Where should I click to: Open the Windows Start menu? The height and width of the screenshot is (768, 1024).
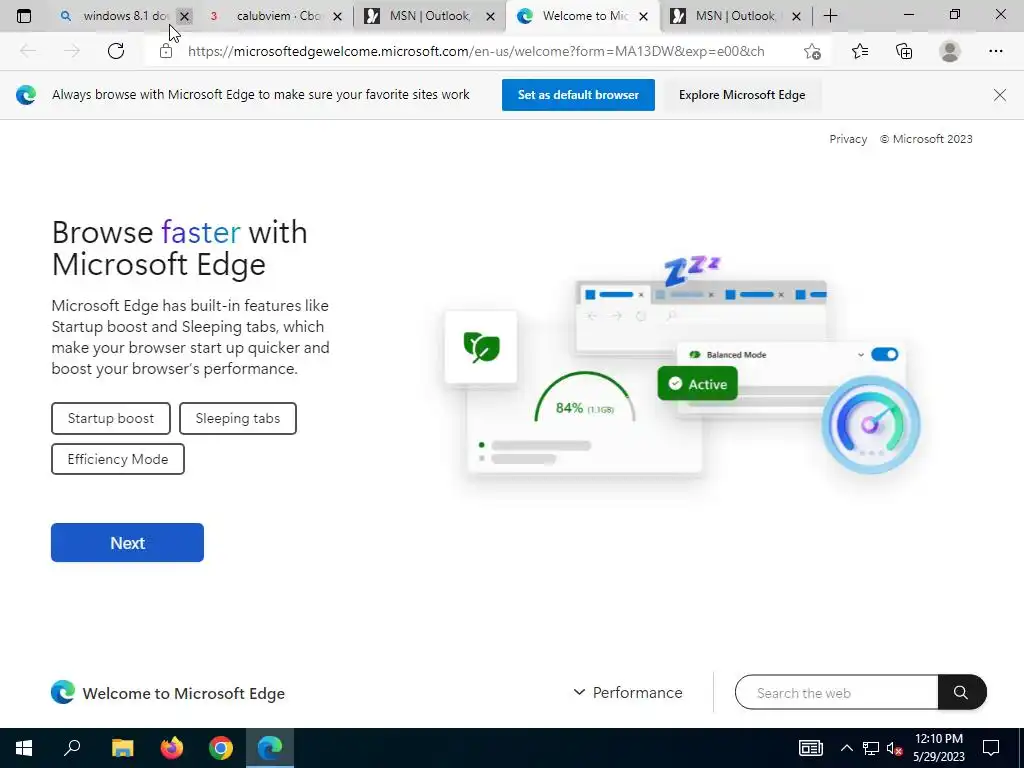click(24, 748)
